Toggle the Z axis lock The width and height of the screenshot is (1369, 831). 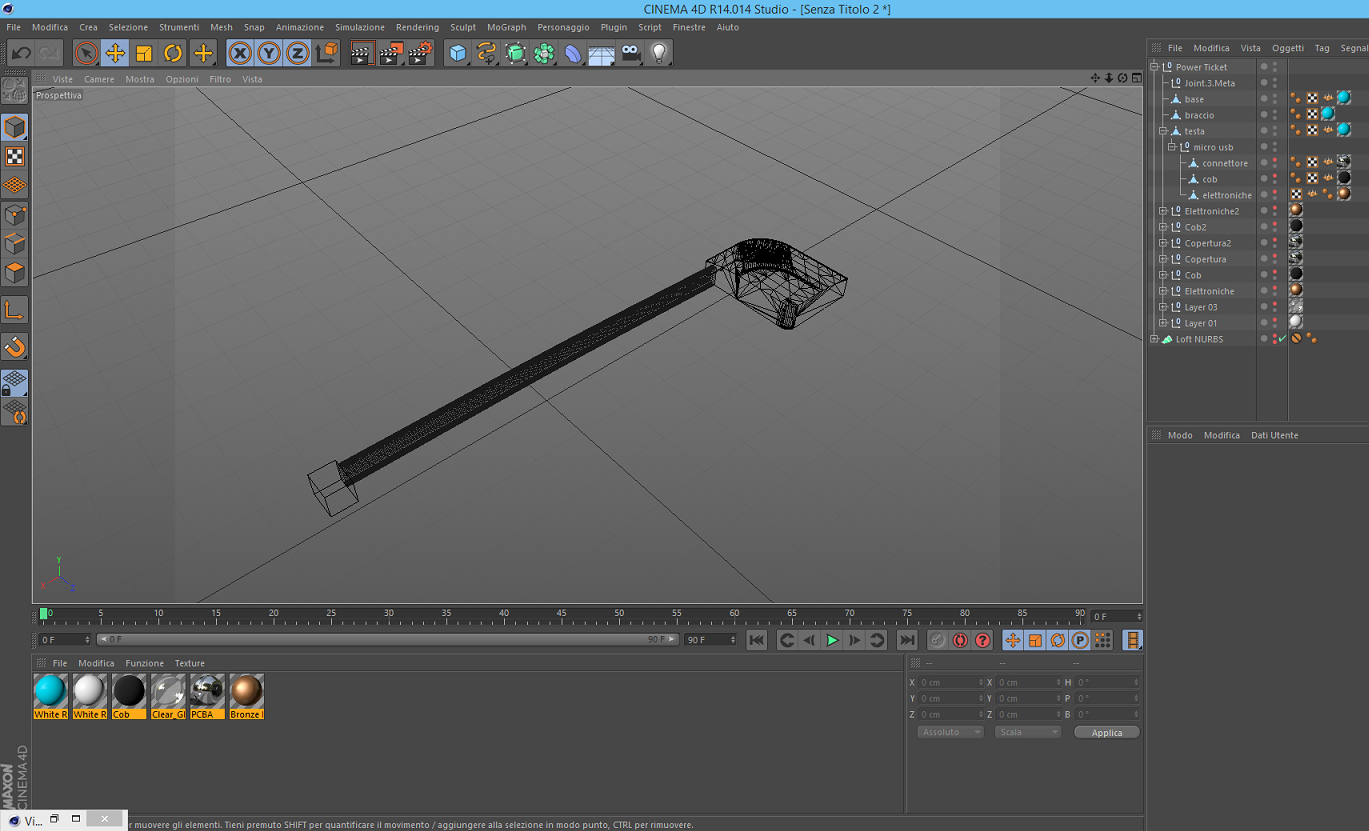click(x=298, y=54)
